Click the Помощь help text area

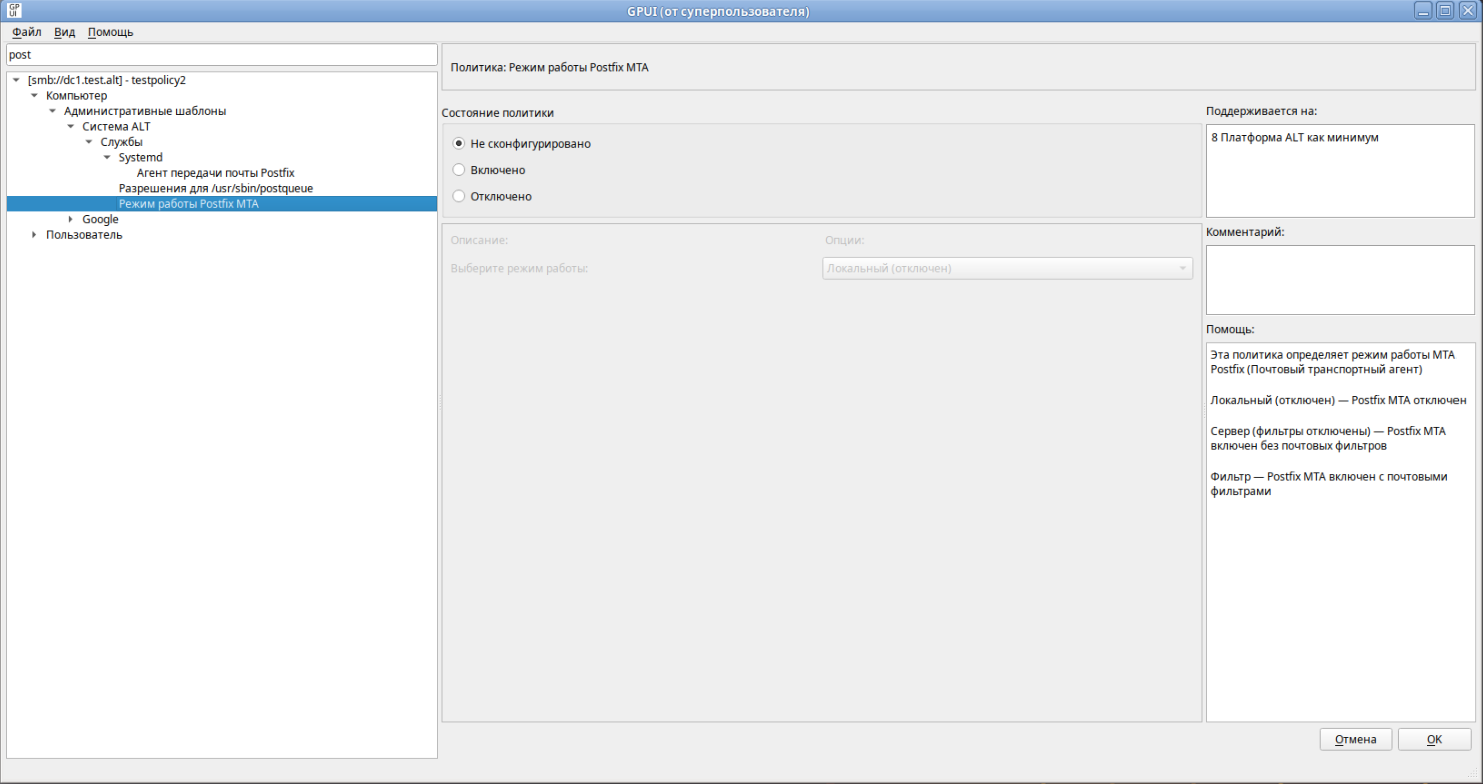click(1340, 532)
